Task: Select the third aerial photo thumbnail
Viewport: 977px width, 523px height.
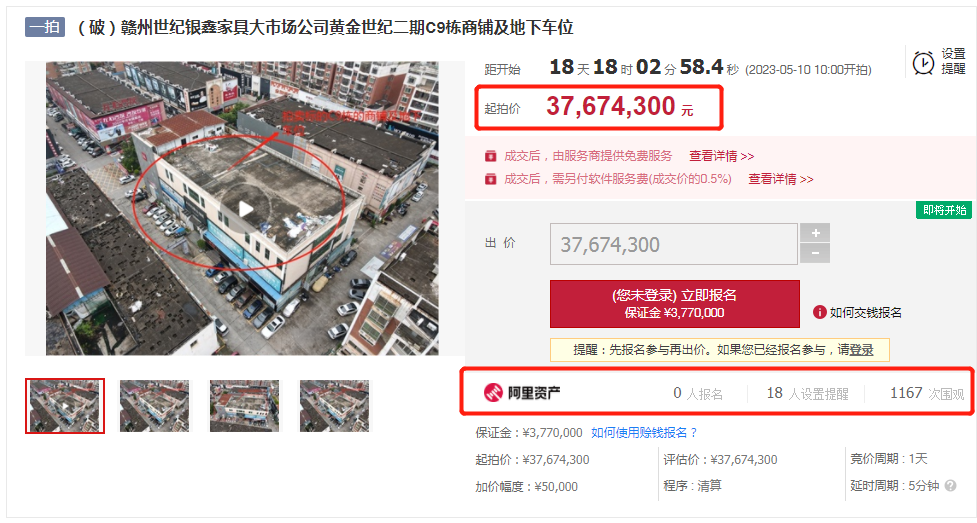Action: click(x=244, y=406)
